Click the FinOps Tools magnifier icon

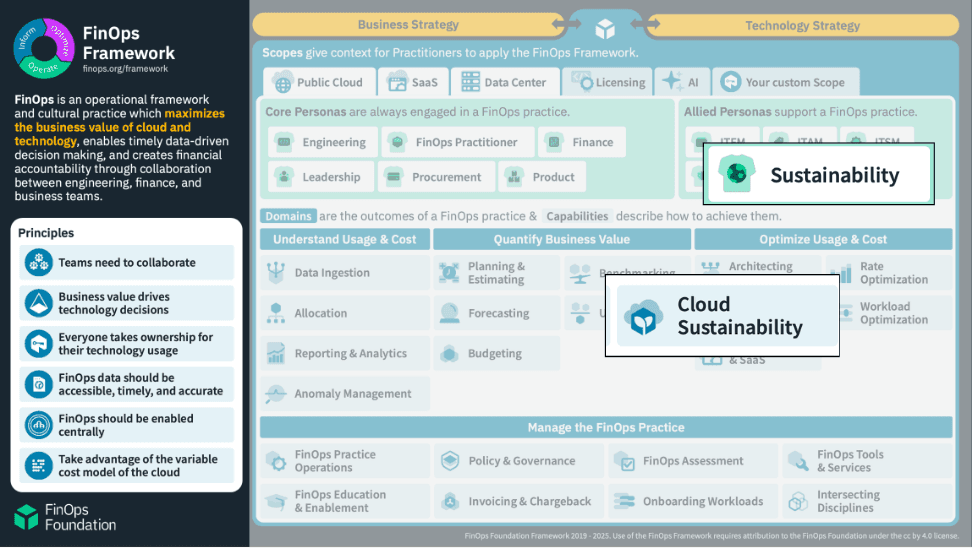click(x=798, y=461)
